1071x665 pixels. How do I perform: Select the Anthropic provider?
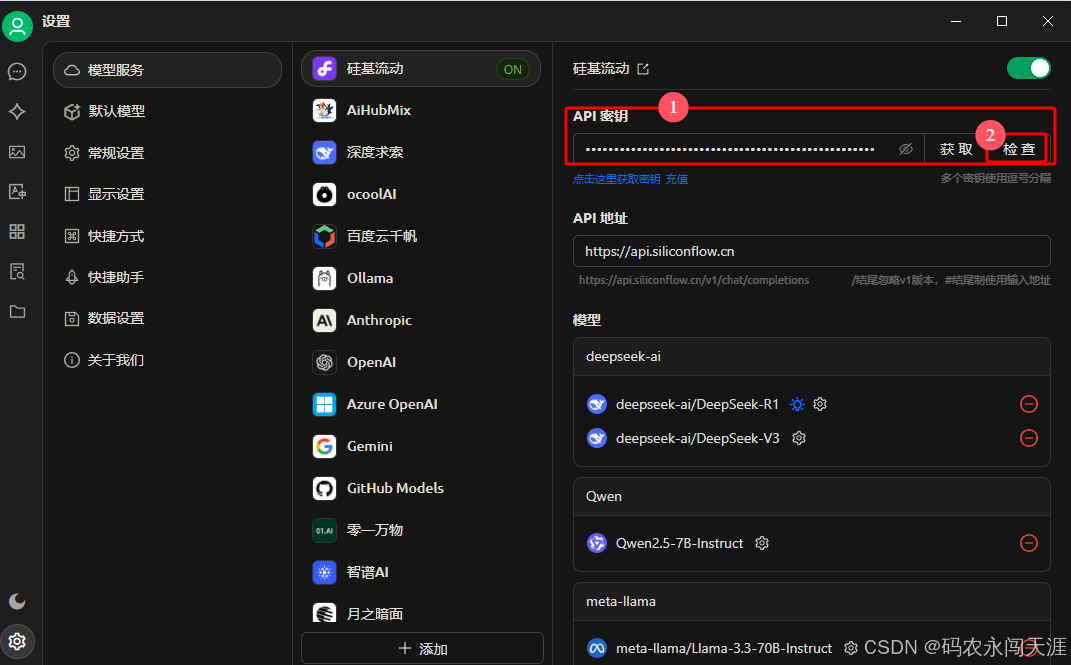pyautogui.click(x=421, y=320)
